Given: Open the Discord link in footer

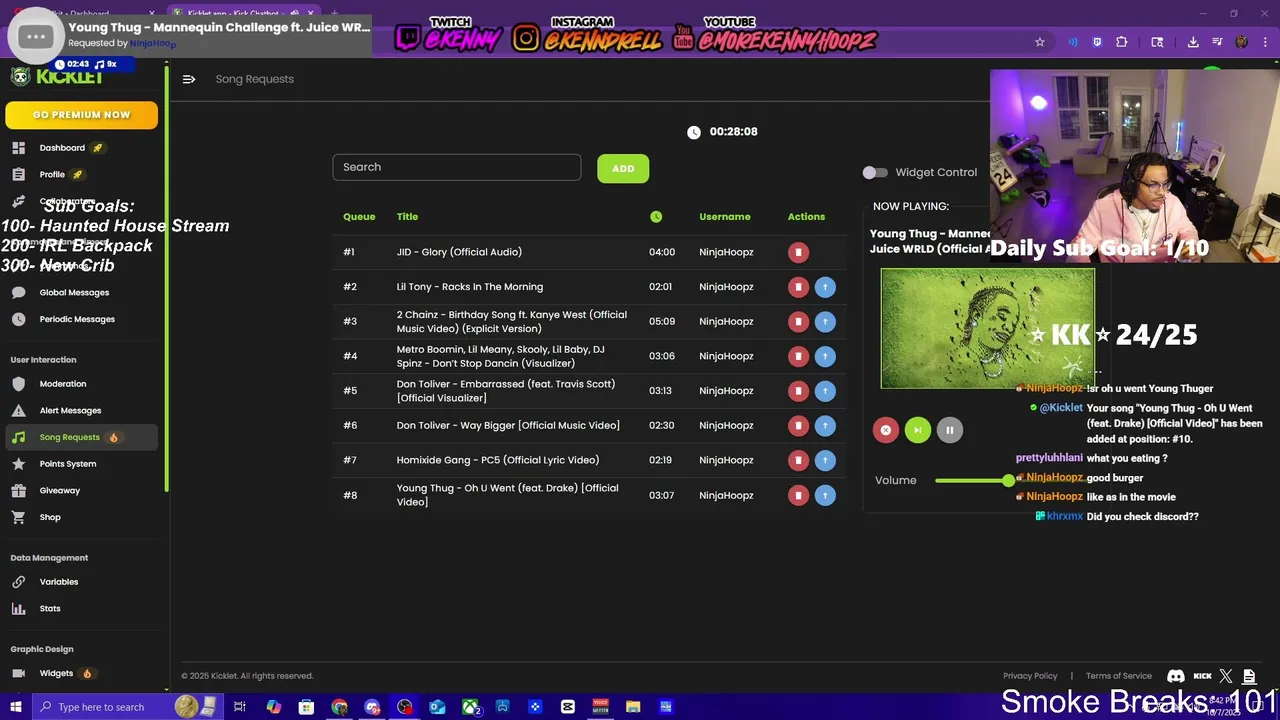Looking at the screenshot, I should click(x=1176, y=676).
